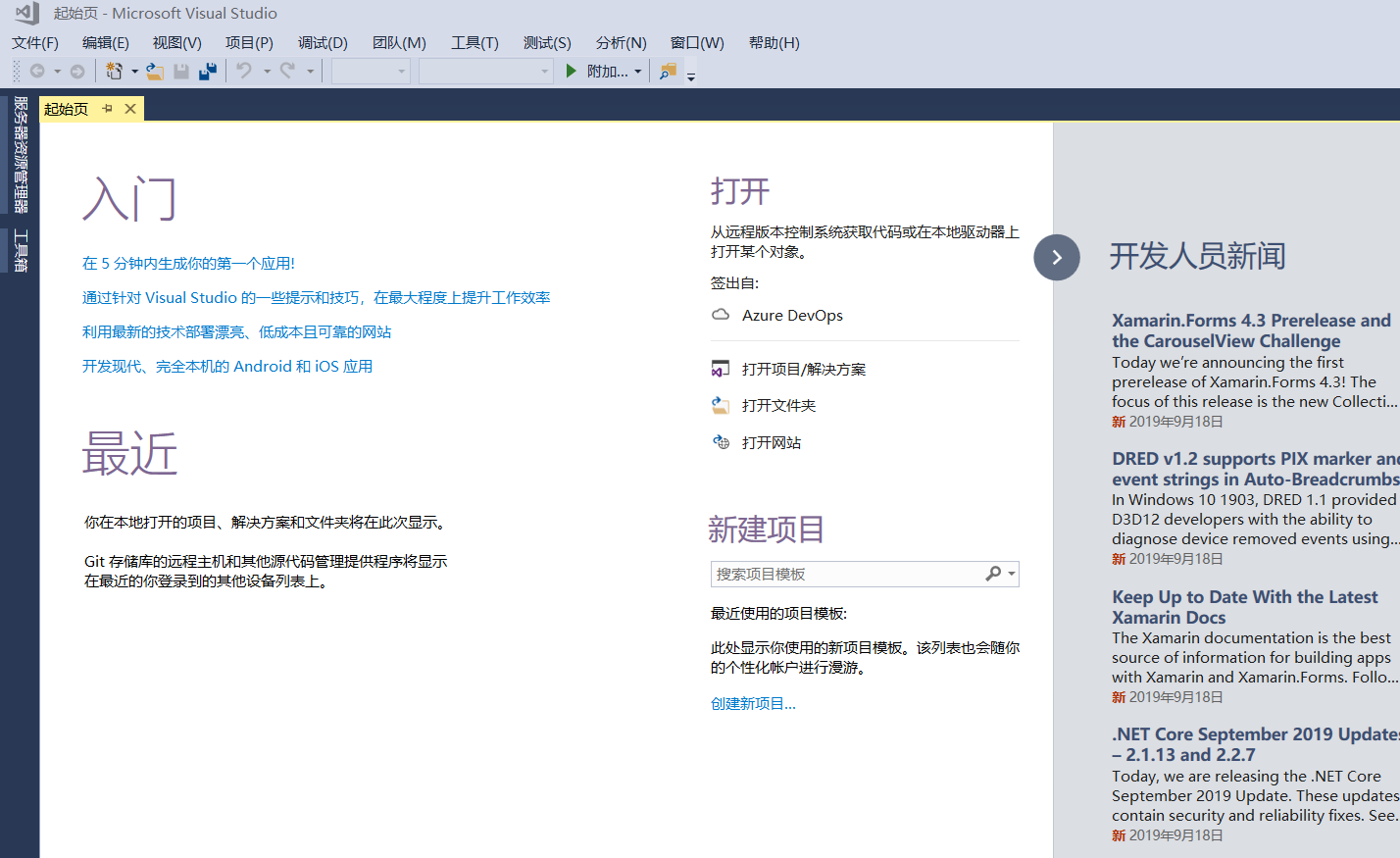Open the 服务器资源管理器 side tab
Viewport: 1400px width, 858px height.
(x=21, y=155)
